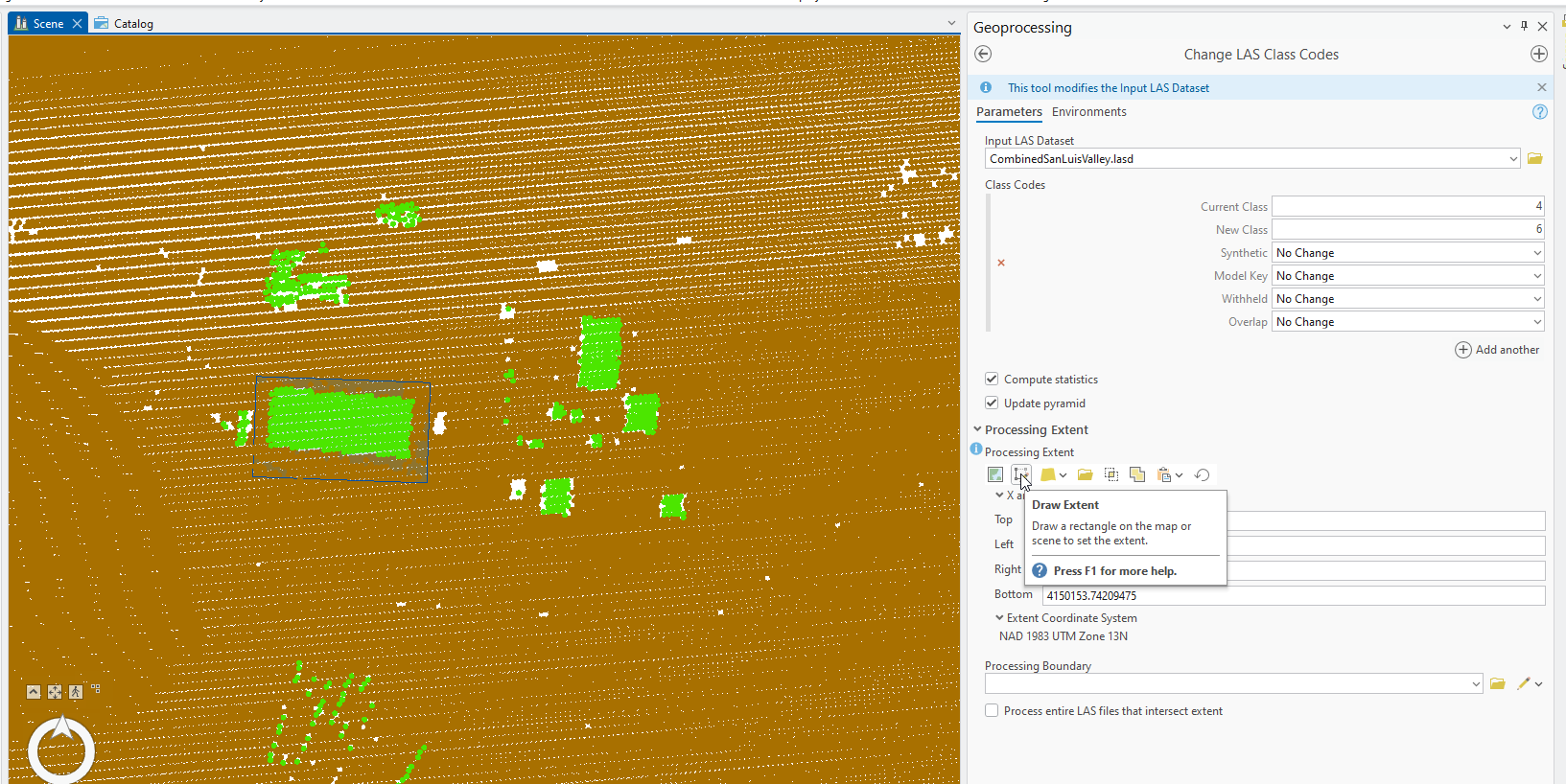Enable Process entire LAS files that intersect extent
Screen dimensions: 1566x784
tap(992, 711)
